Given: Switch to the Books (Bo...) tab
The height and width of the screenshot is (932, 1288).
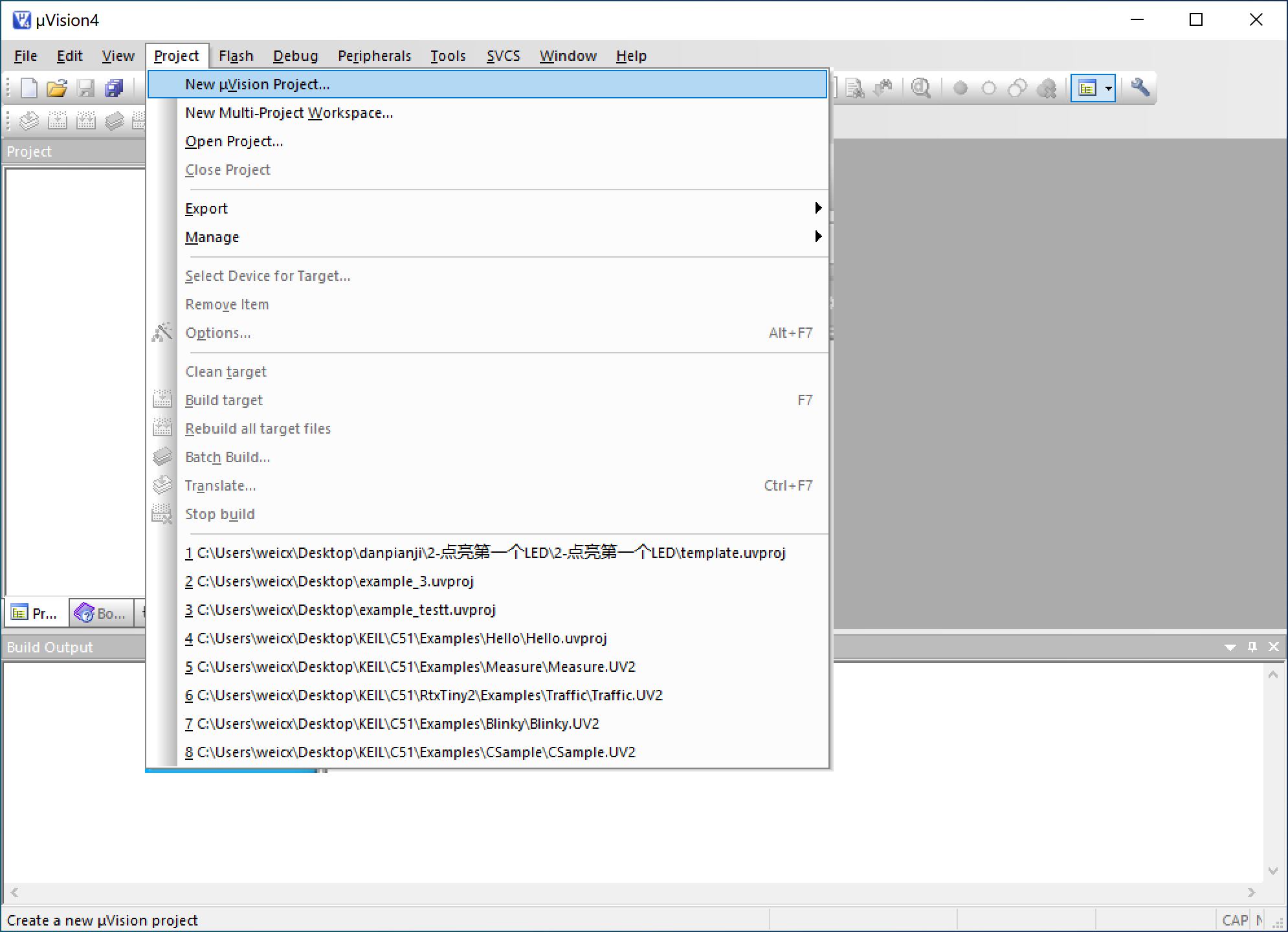Looking at the screenshot, I should 101,613.
